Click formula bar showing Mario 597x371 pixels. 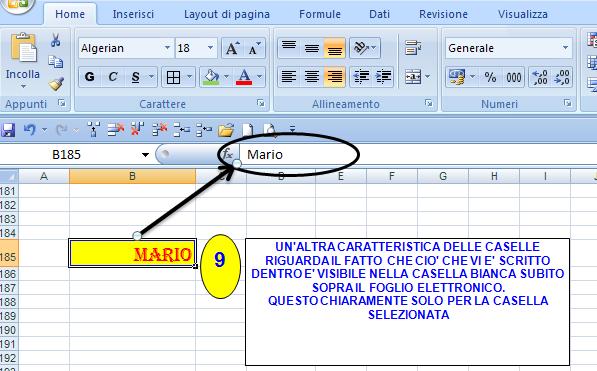(417, 155)
